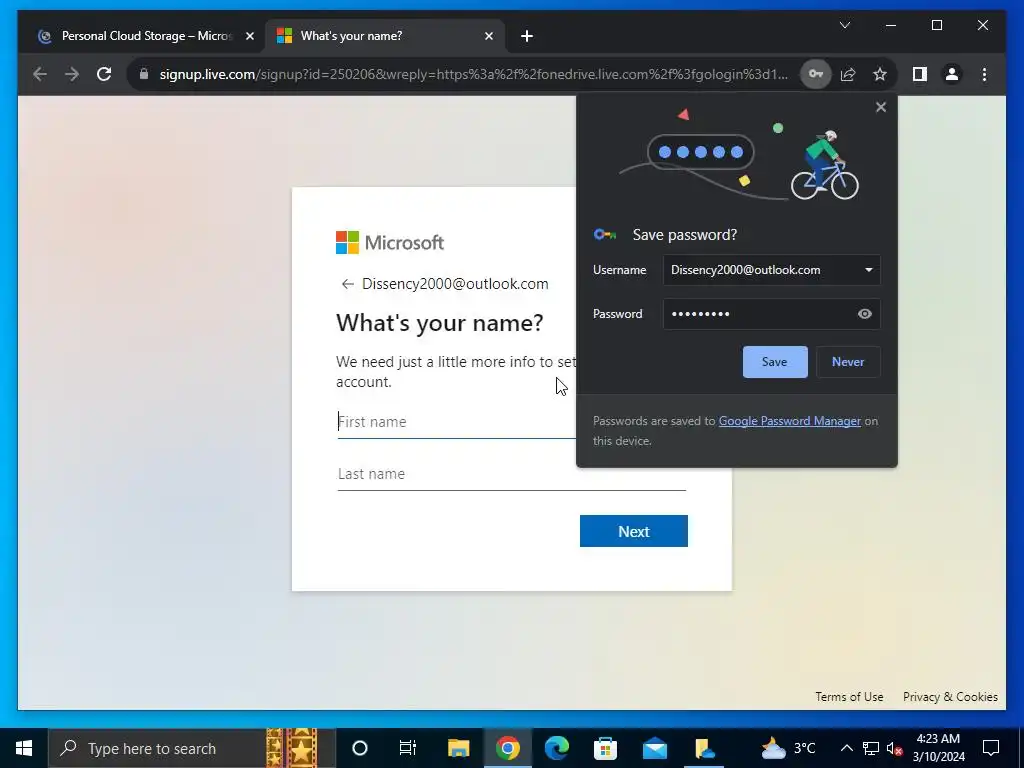Click the Next button on the form
Image resolution: width=1024 pixels, height=768 pixels.
pyautogui.click(x=633, y=531)
